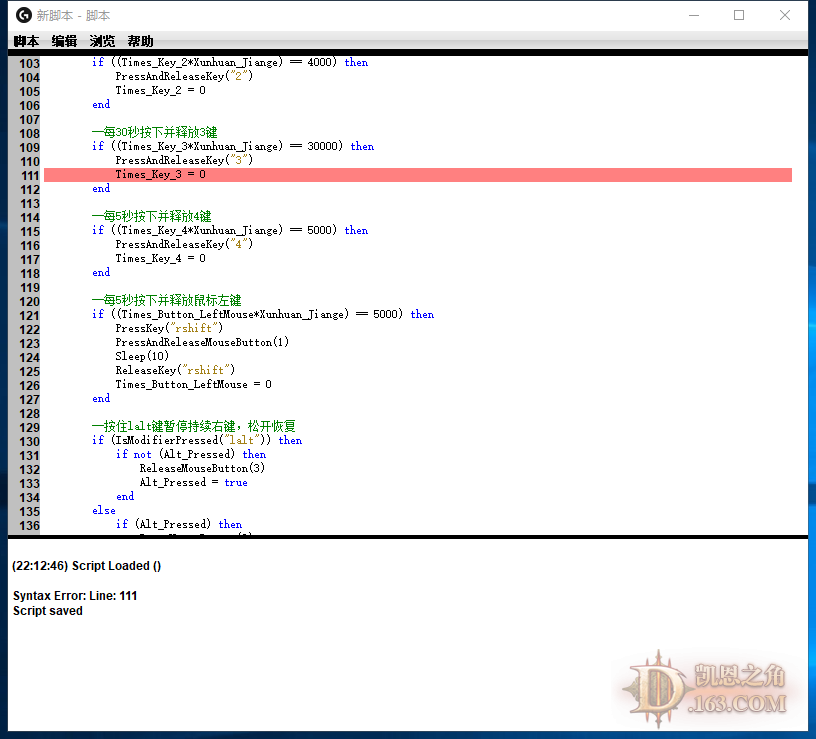
Task: Click the 'if (Alt_Pressed) then' line 136
Action: point(178,524)
